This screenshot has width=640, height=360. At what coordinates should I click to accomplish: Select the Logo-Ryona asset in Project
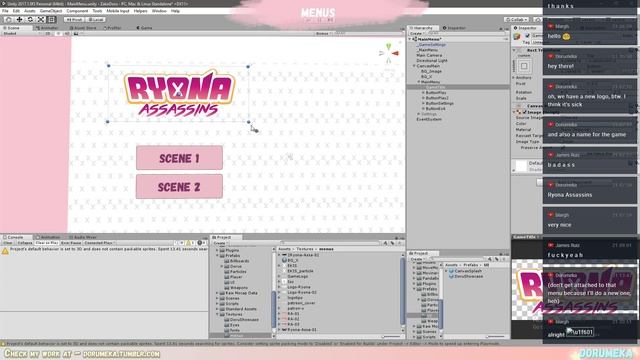coord(298,287)
